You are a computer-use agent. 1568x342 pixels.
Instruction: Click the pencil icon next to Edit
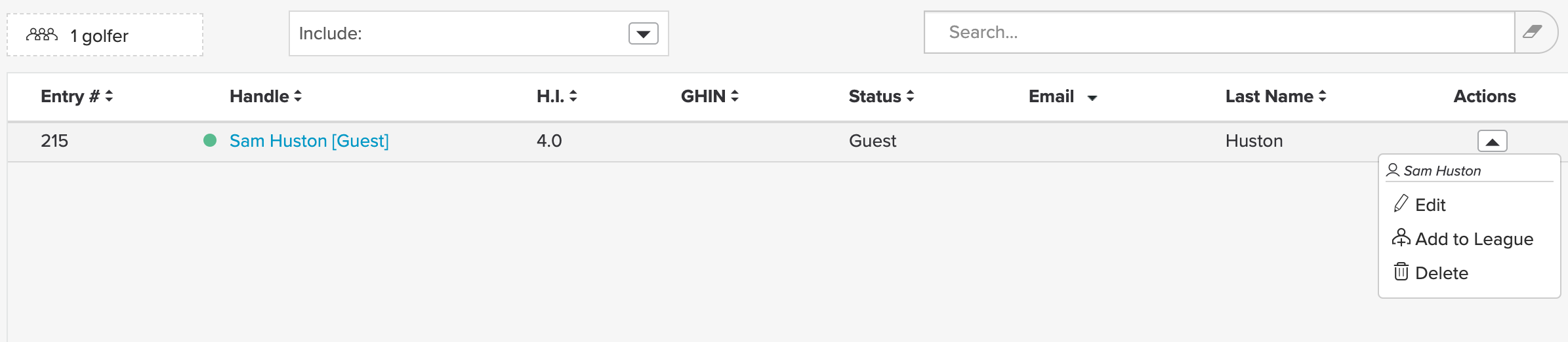pyautogui.click(x=1401, y=204)
